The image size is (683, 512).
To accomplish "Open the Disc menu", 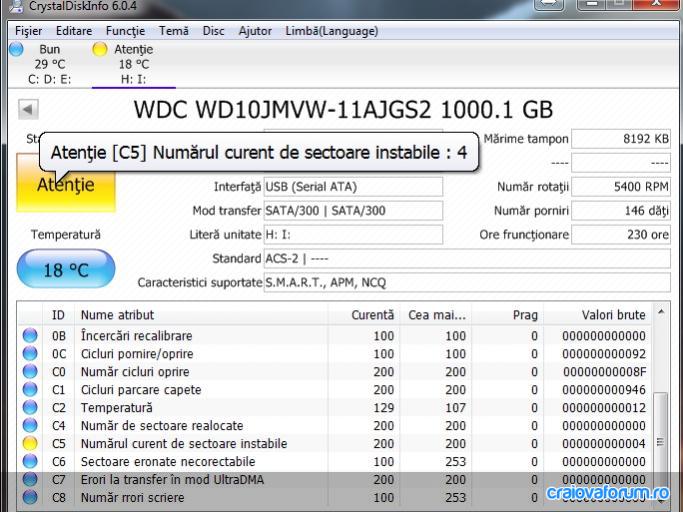I will (213, 31).
